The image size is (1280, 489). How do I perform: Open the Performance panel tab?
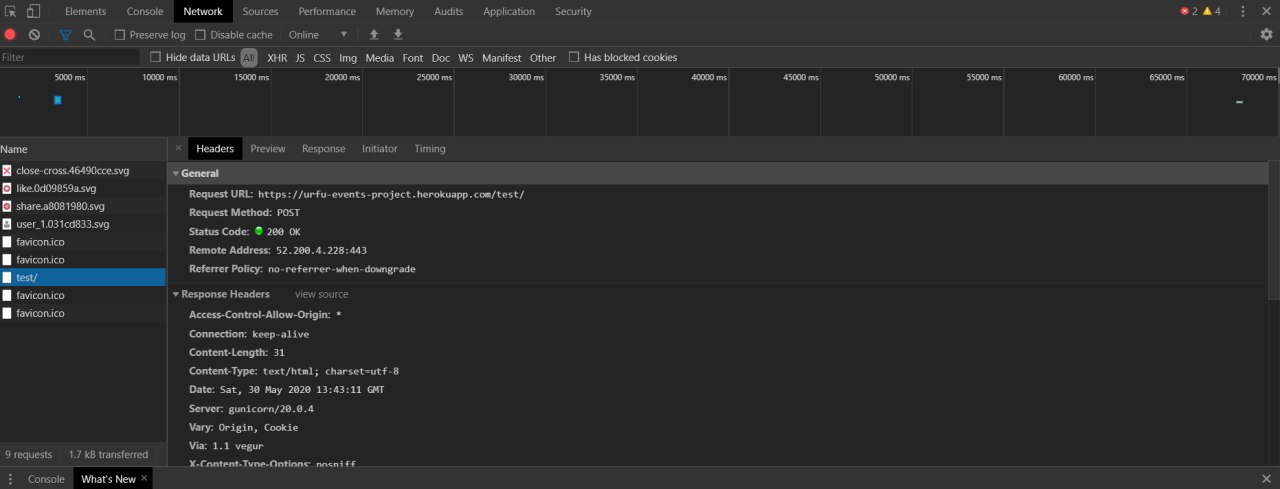(x=327, y=11)
